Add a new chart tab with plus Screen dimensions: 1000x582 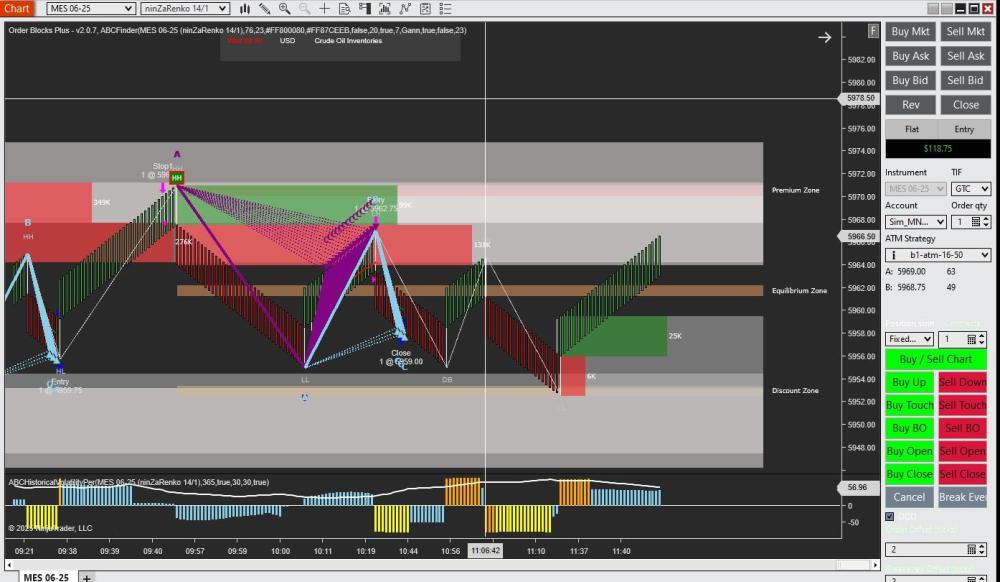pos(87,577)
